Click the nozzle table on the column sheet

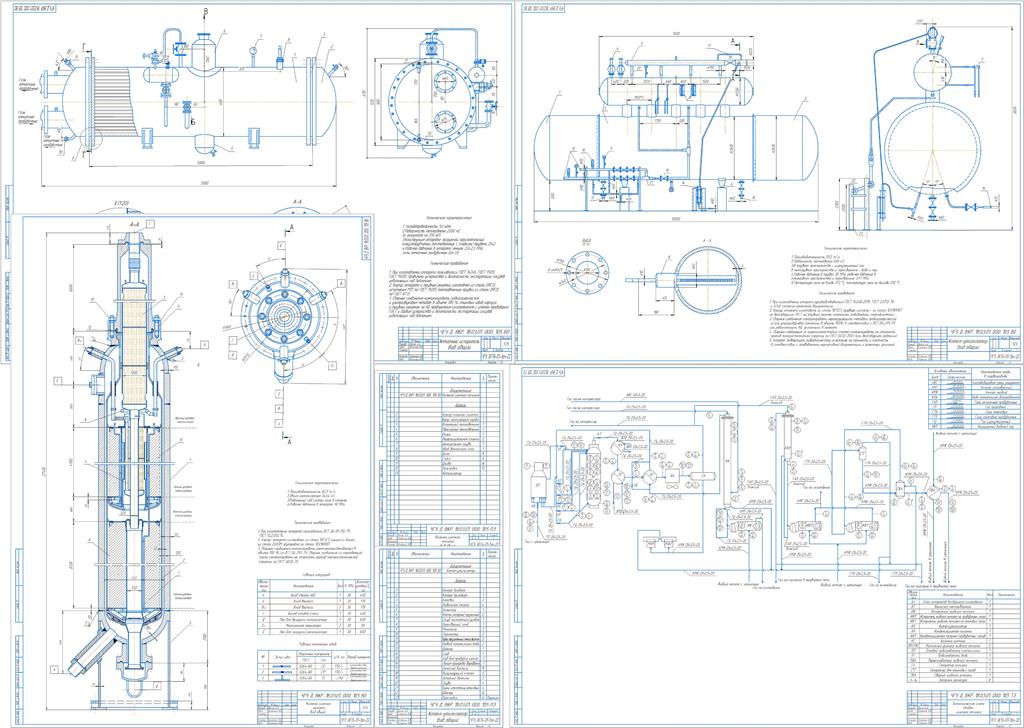(315, 607)
